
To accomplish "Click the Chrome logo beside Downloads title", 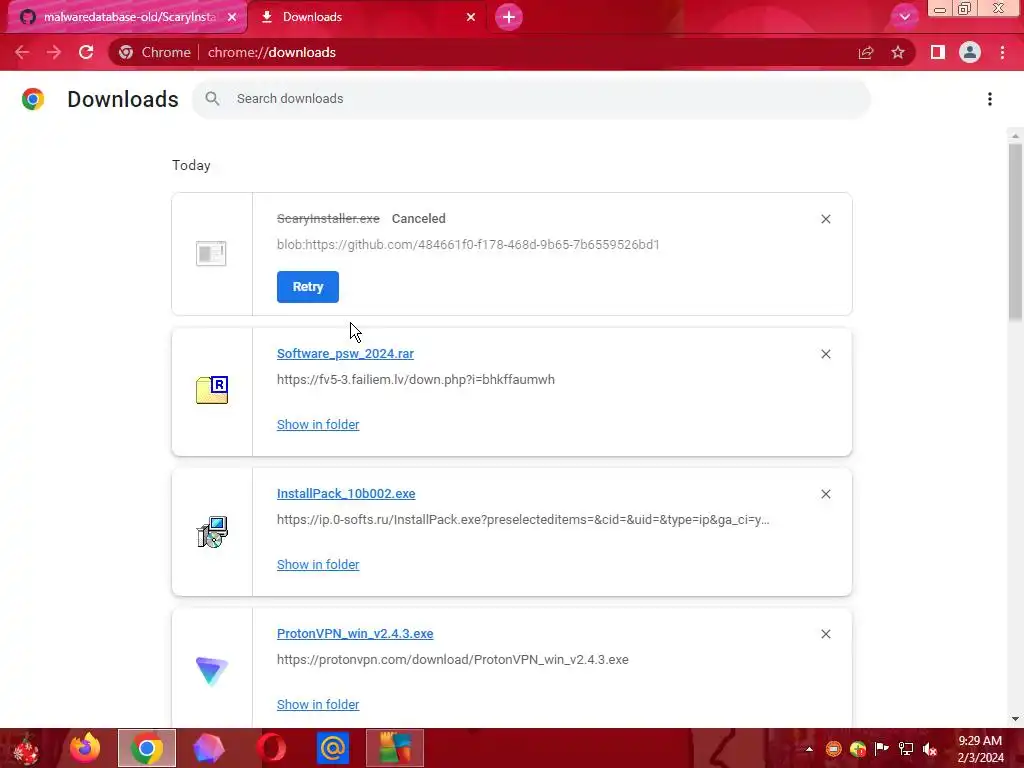I will 33,99.
